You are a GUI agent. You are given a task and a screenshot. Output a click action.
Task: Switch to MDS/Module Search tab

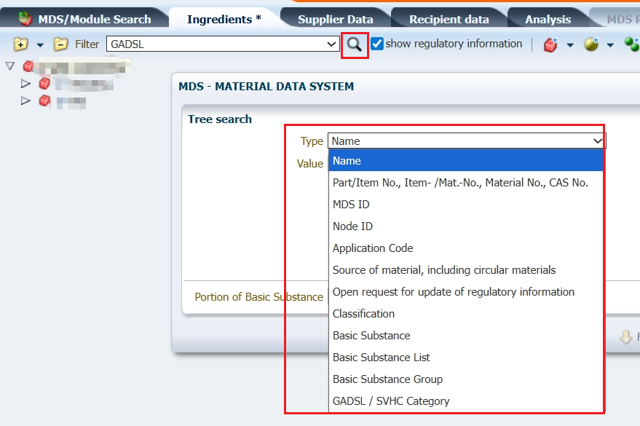point(84,19)
